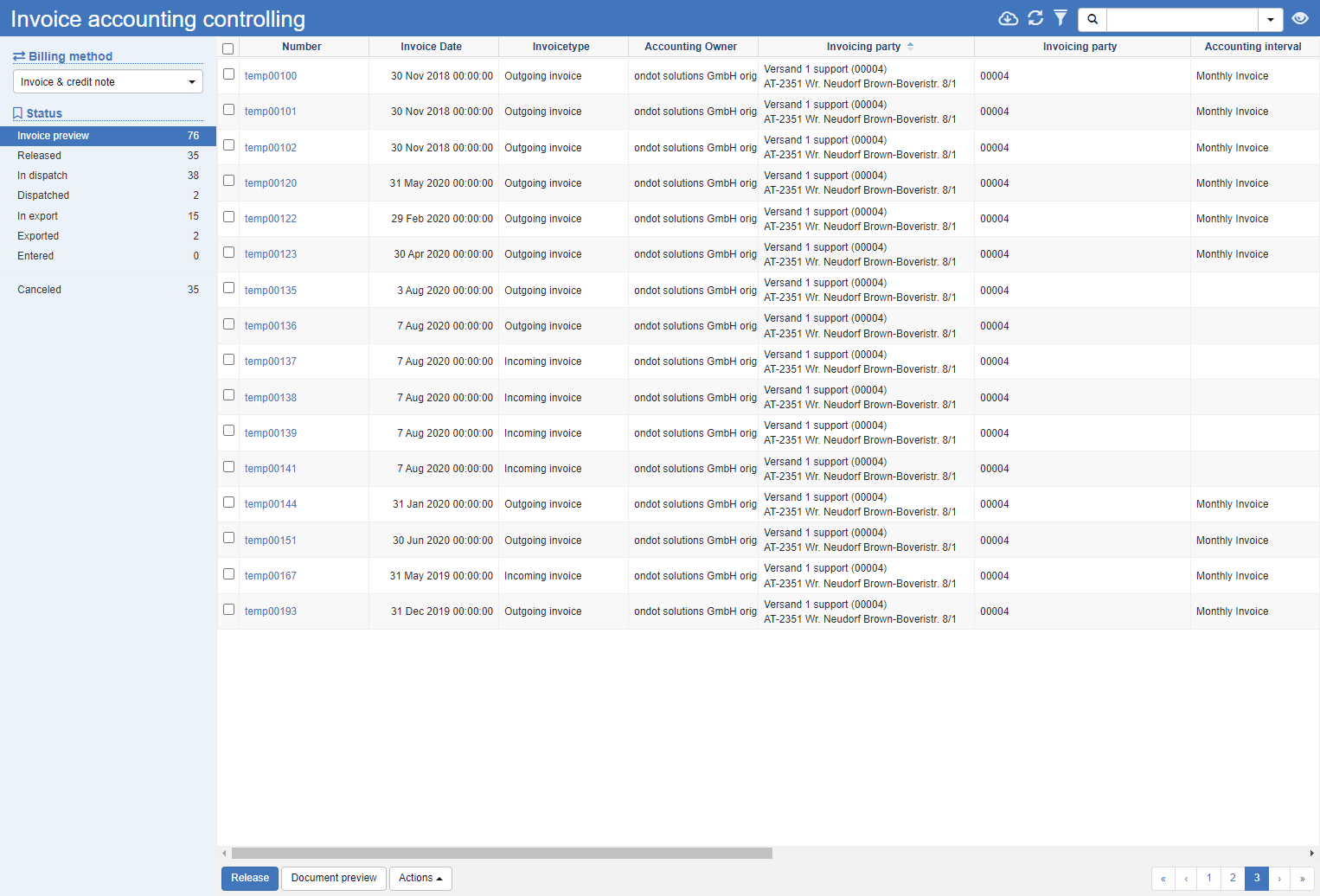This screenshot has width=1320, height=896.
Task: Click the swap-arrows icon beside Billing method
Action: [16, 56]
